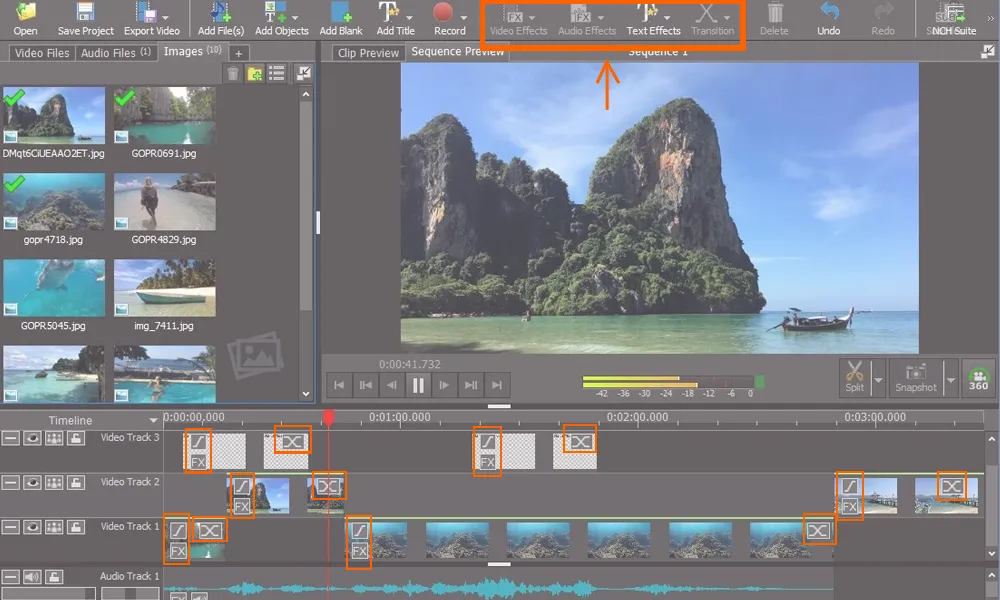The image size is (1000, 600).
Task: Switch media bin to list view
Action: pos(276,74)
